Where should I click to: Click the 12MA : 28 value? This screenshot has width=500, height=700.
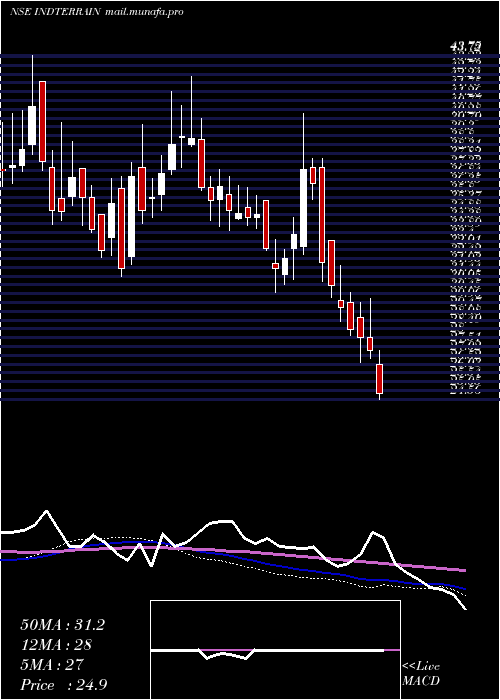[x=56, y=645]
